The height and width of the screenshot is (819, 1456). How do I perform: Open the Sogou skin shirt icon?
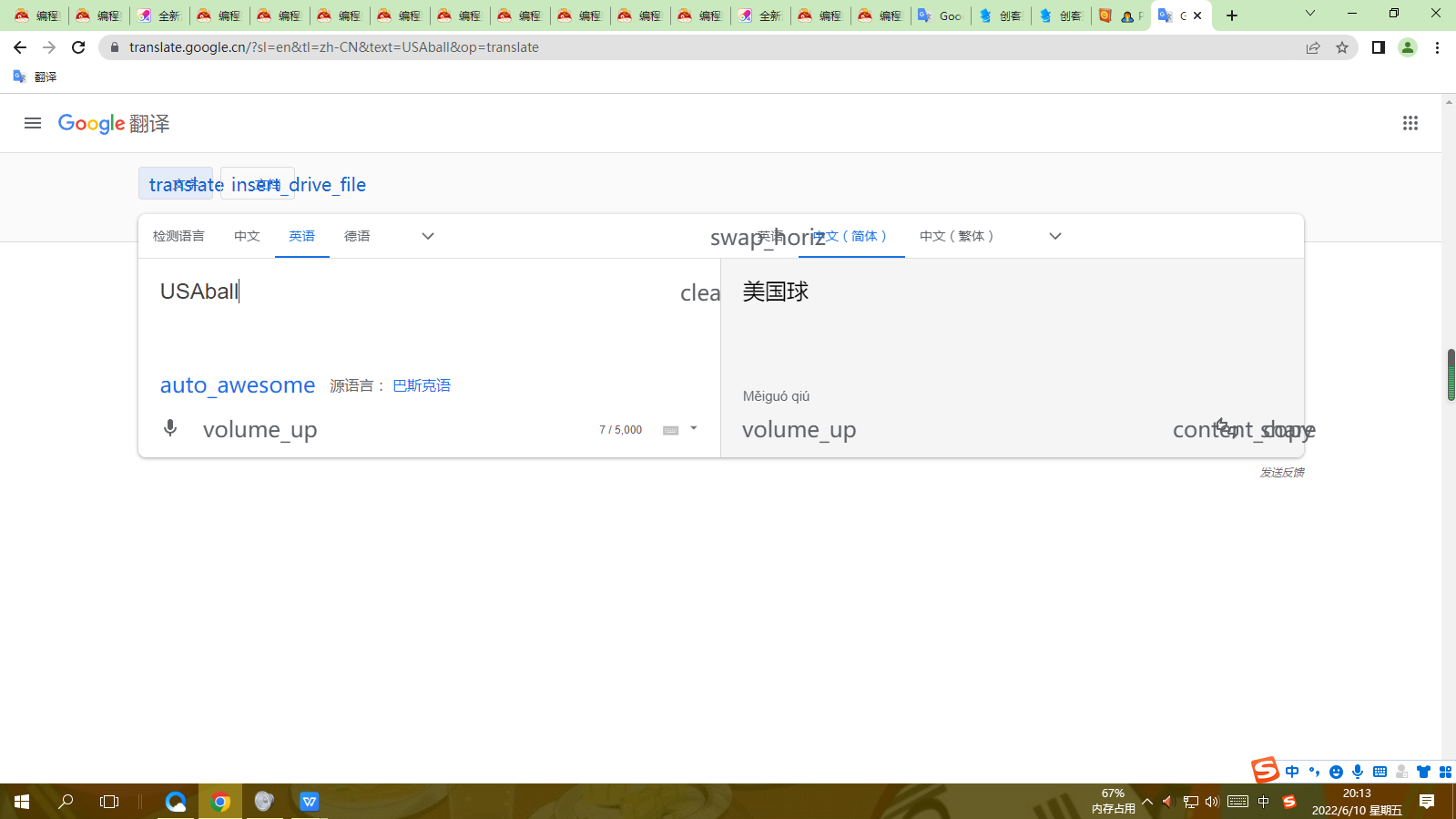[1423, 772]
